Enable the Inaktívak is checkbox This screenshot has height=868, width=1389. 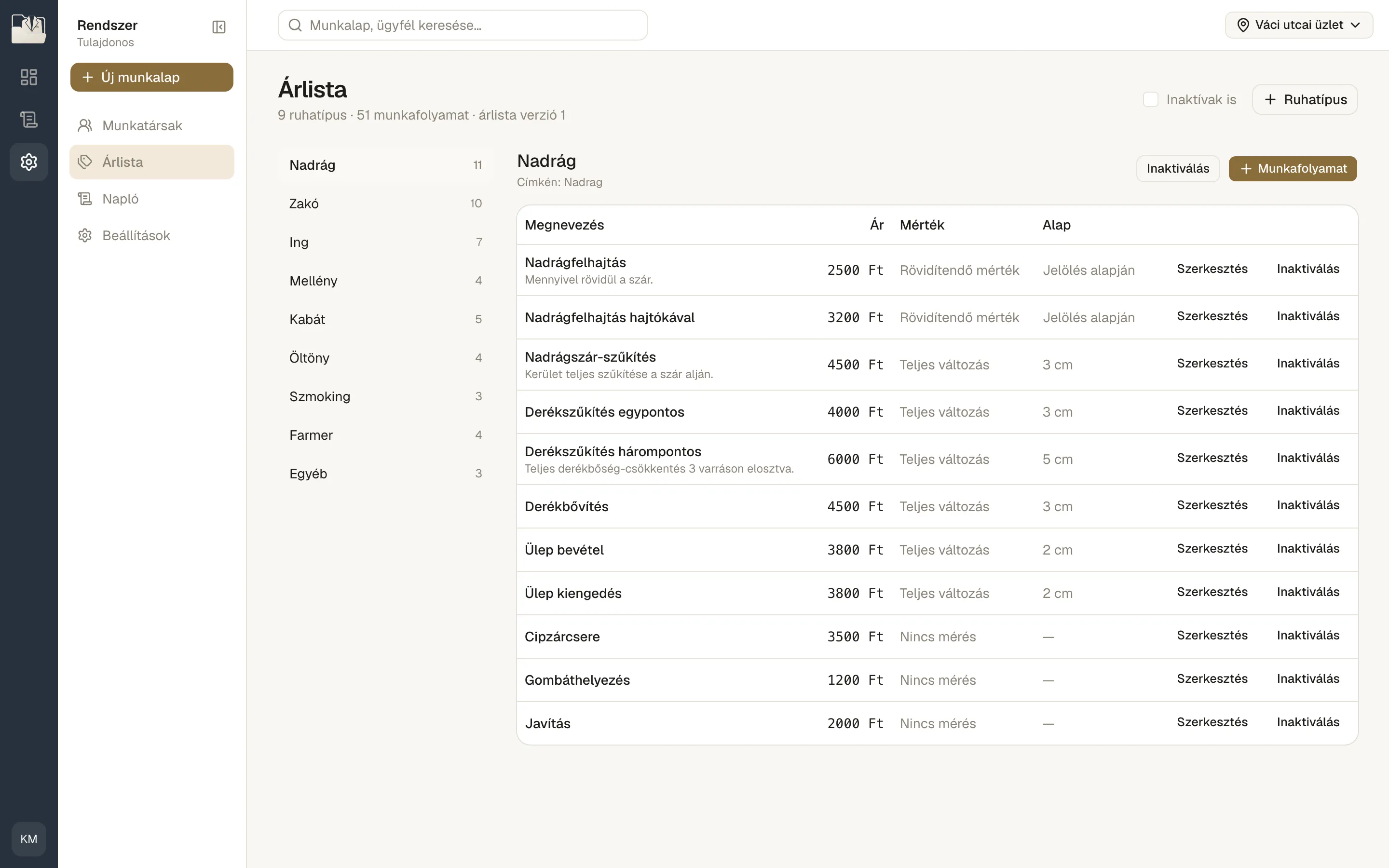(x=1151, y=99)
